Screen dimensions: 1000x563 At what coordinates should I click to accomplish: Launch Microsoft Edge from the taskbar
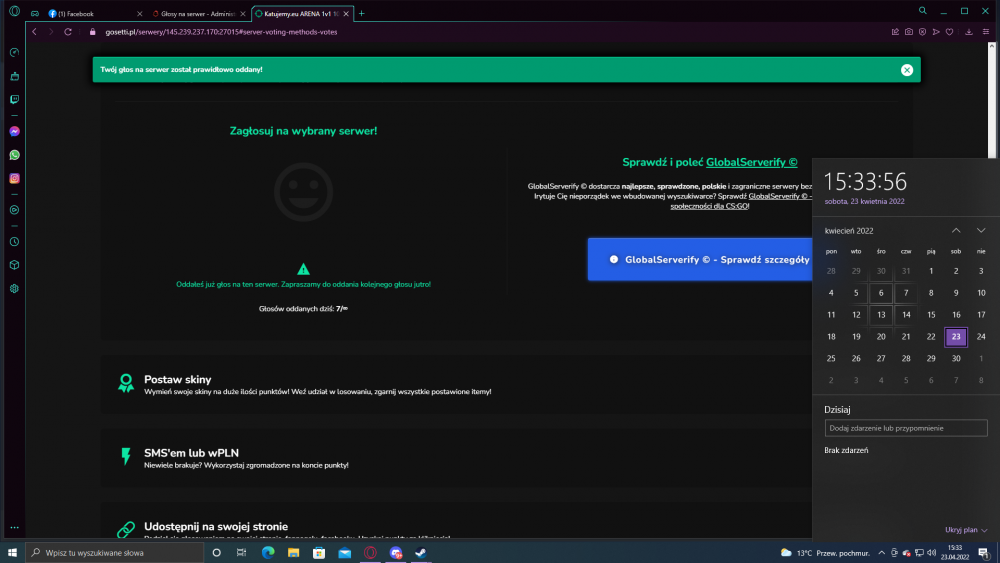(x=268, y=553)
